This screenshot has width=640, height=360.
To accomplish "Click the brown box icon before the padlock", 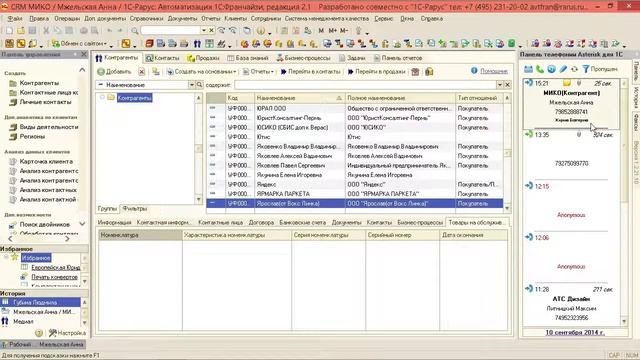I will pyautogui.click(x=415, y=71).
